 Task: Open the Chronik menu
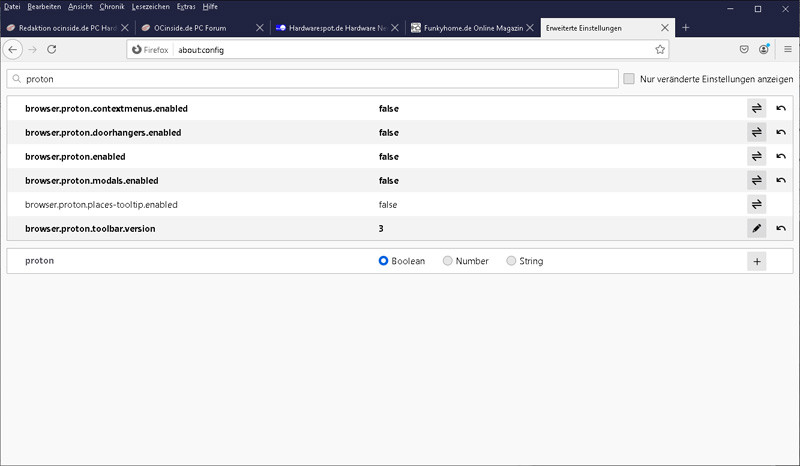pyautogui.click(x=112, y=7)
